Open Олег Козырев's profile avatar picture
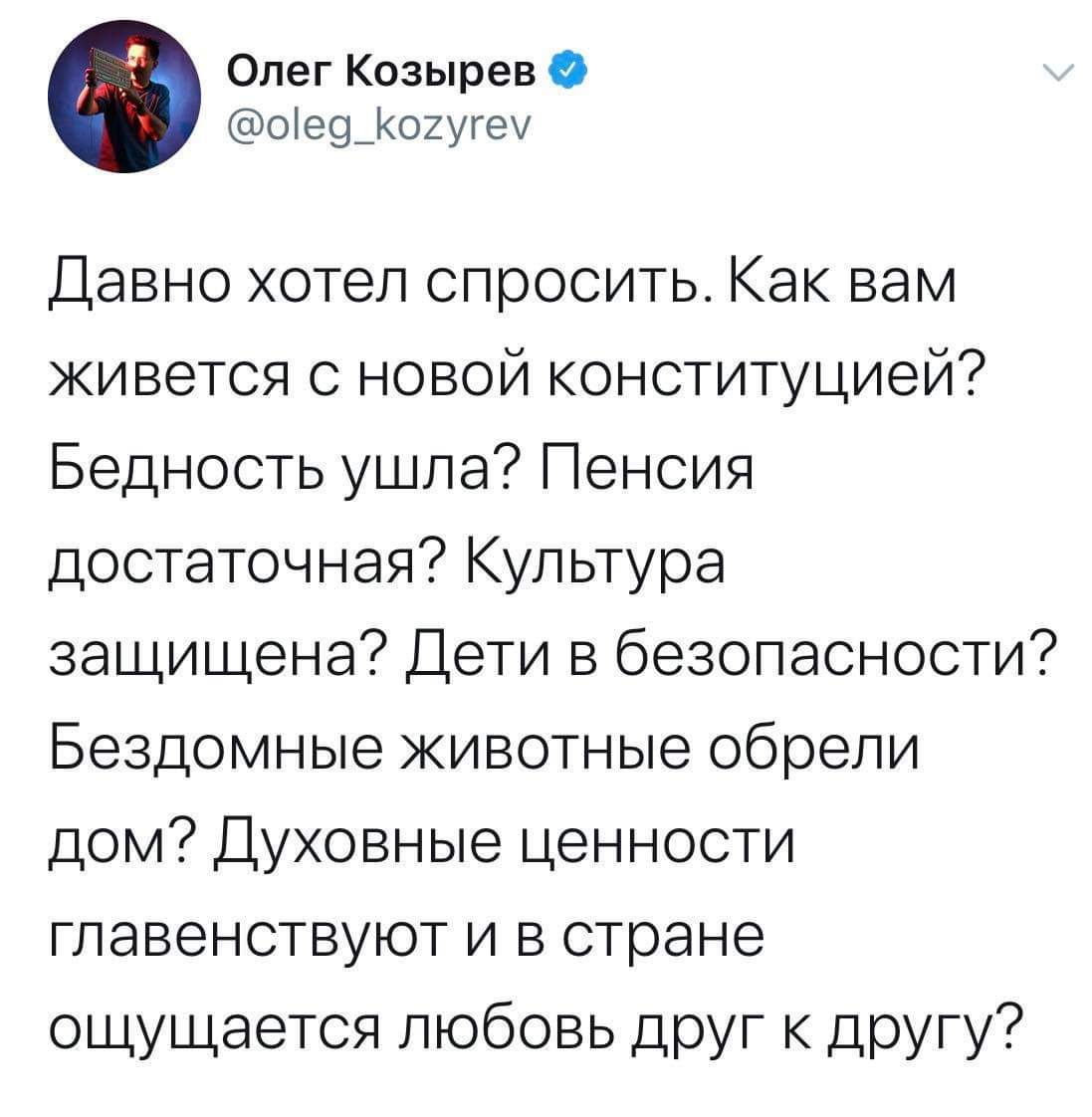The image size is (1092, 1117). [124, 97]
